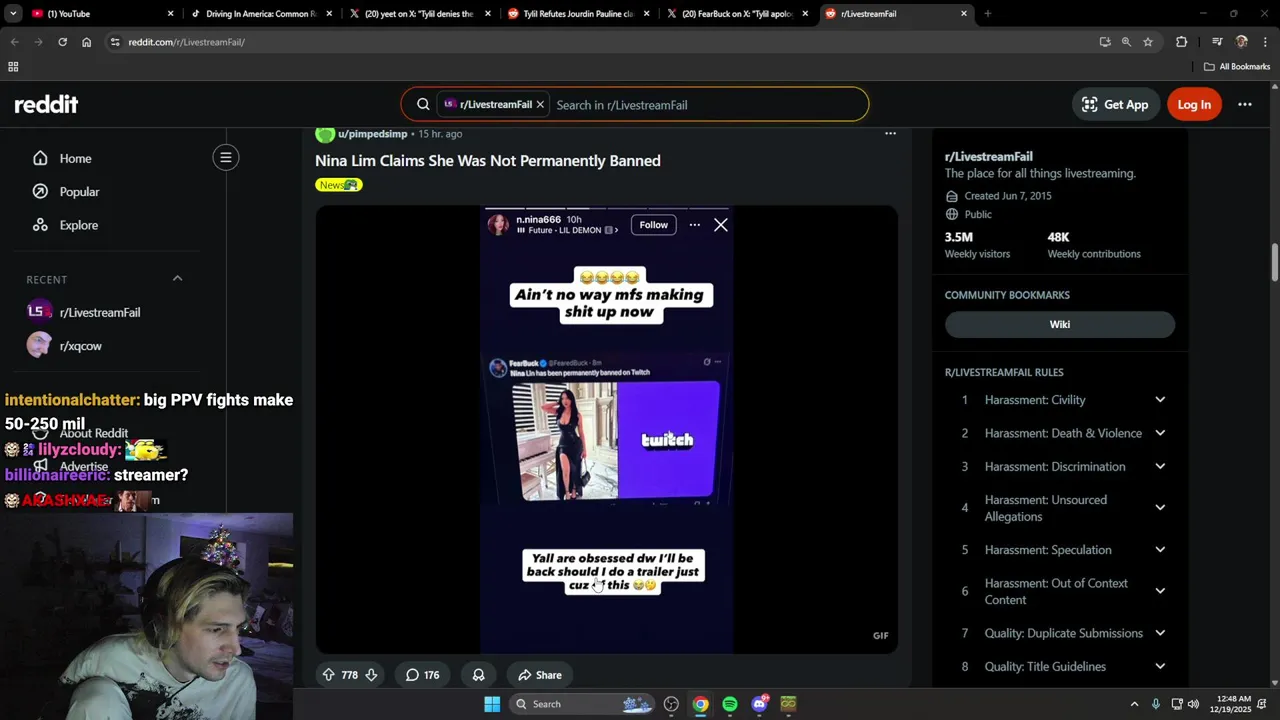Open reddit overflow menu three dots
The image size is (1280, 720).
click(1245, 104)
